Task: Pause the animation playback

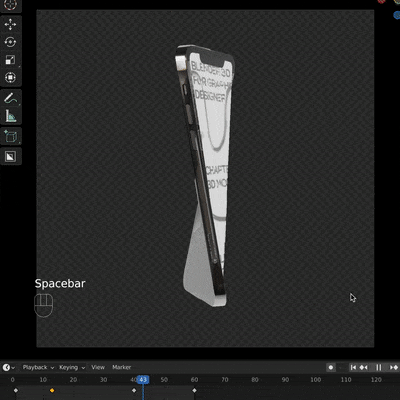Action: click(379, 367)
